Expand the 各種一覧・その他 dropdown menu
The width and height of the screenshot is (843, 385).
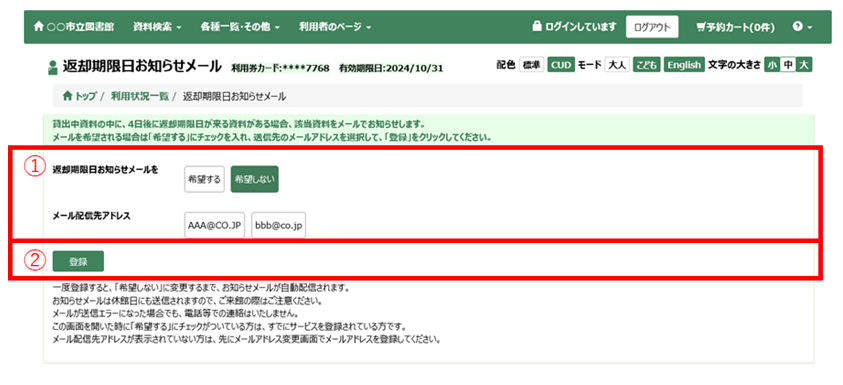(x=240, y=26)
